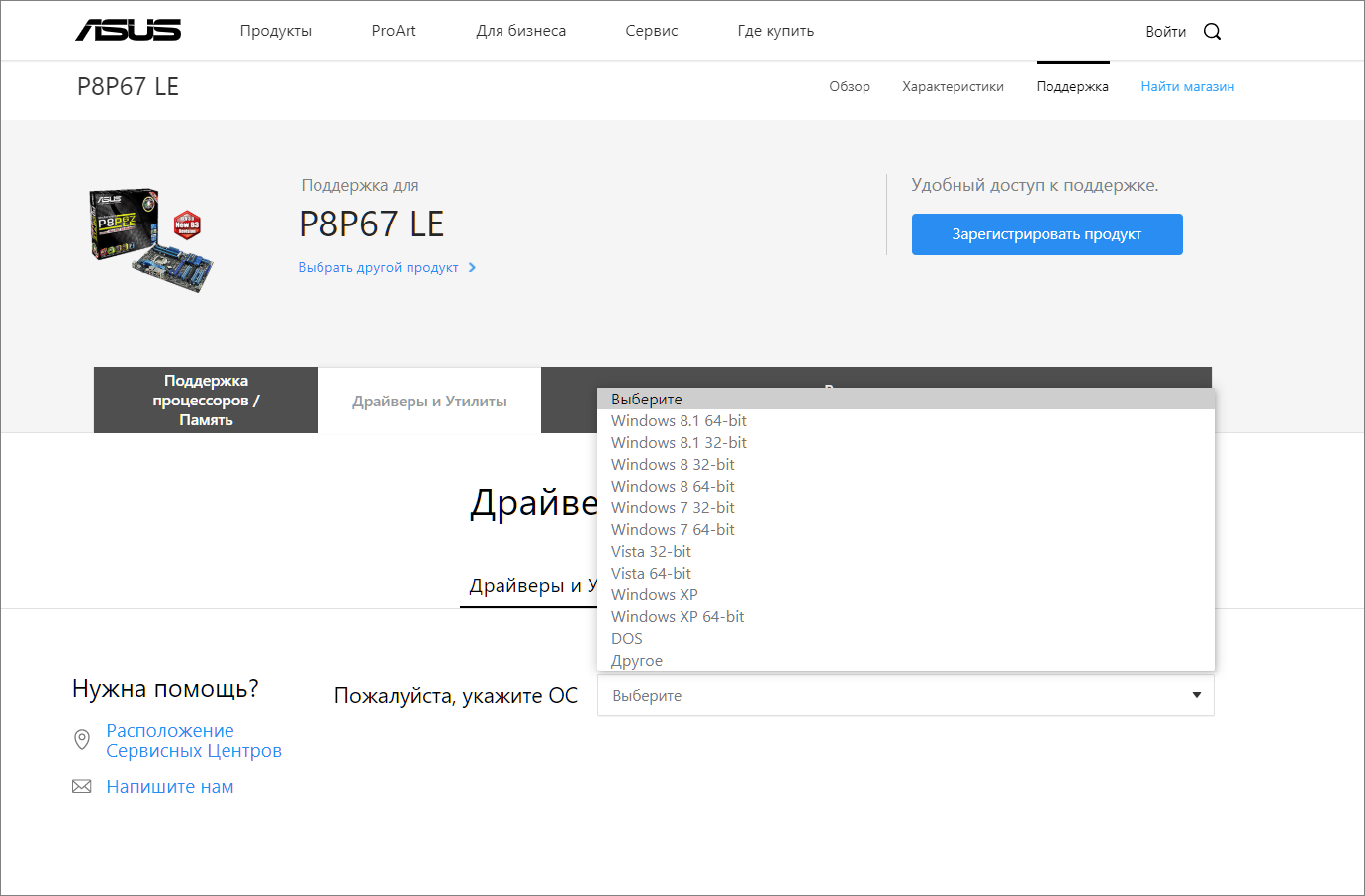1365x896 pixels.
Task: Select the Драйверы и Утилиты tab
Action: coord(429,401)
